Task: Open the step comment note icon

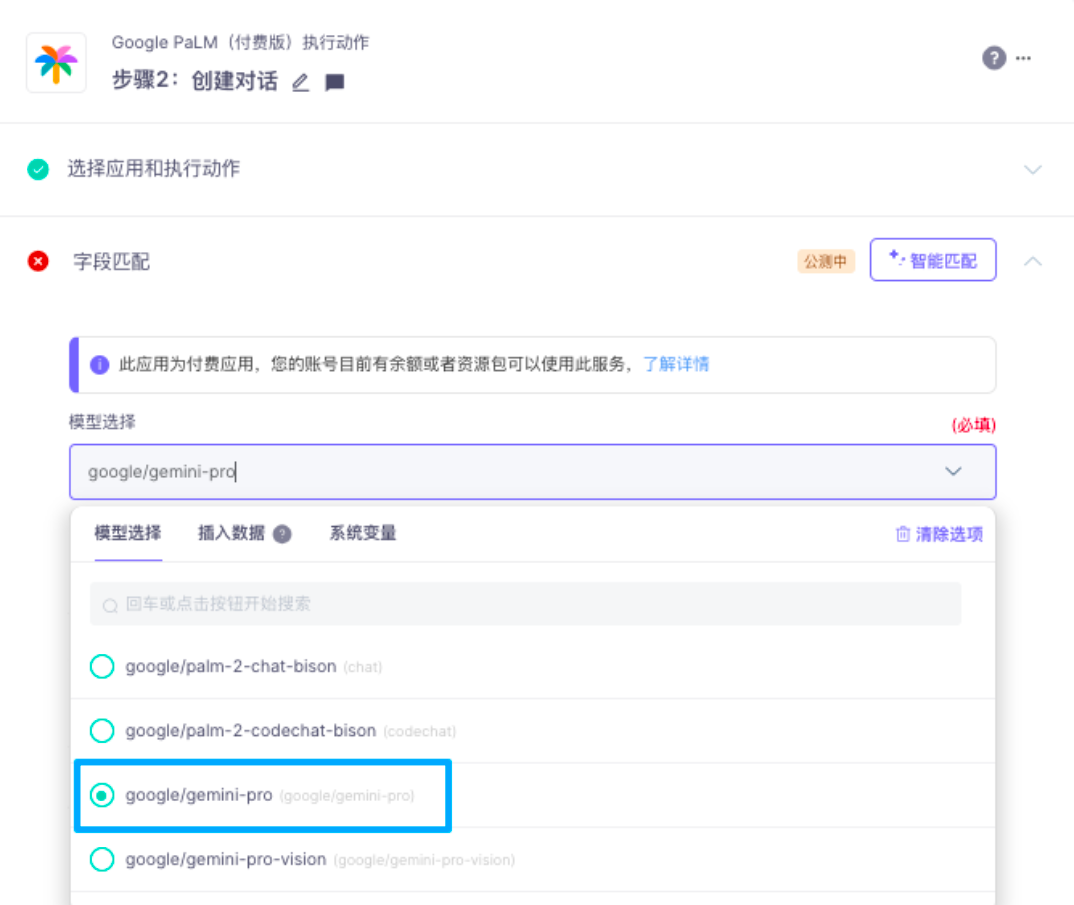Action: pos(334,82)
